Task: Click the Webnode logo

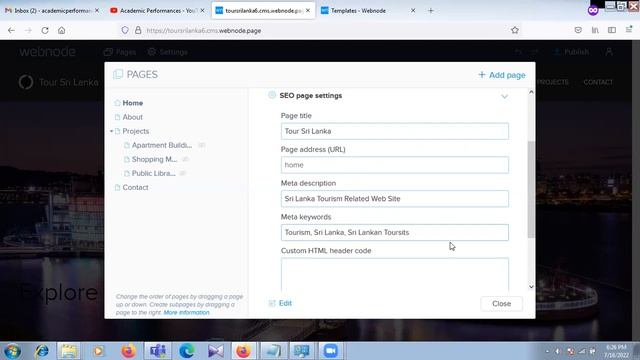Action: pos(47,52)
